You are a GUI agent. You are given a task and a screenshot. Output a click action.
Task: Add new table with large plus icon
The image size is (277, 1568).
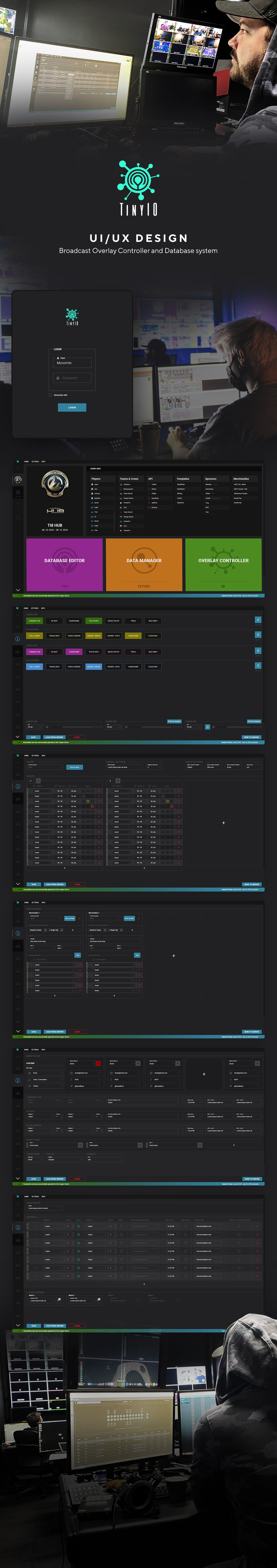tap(224, 823)
